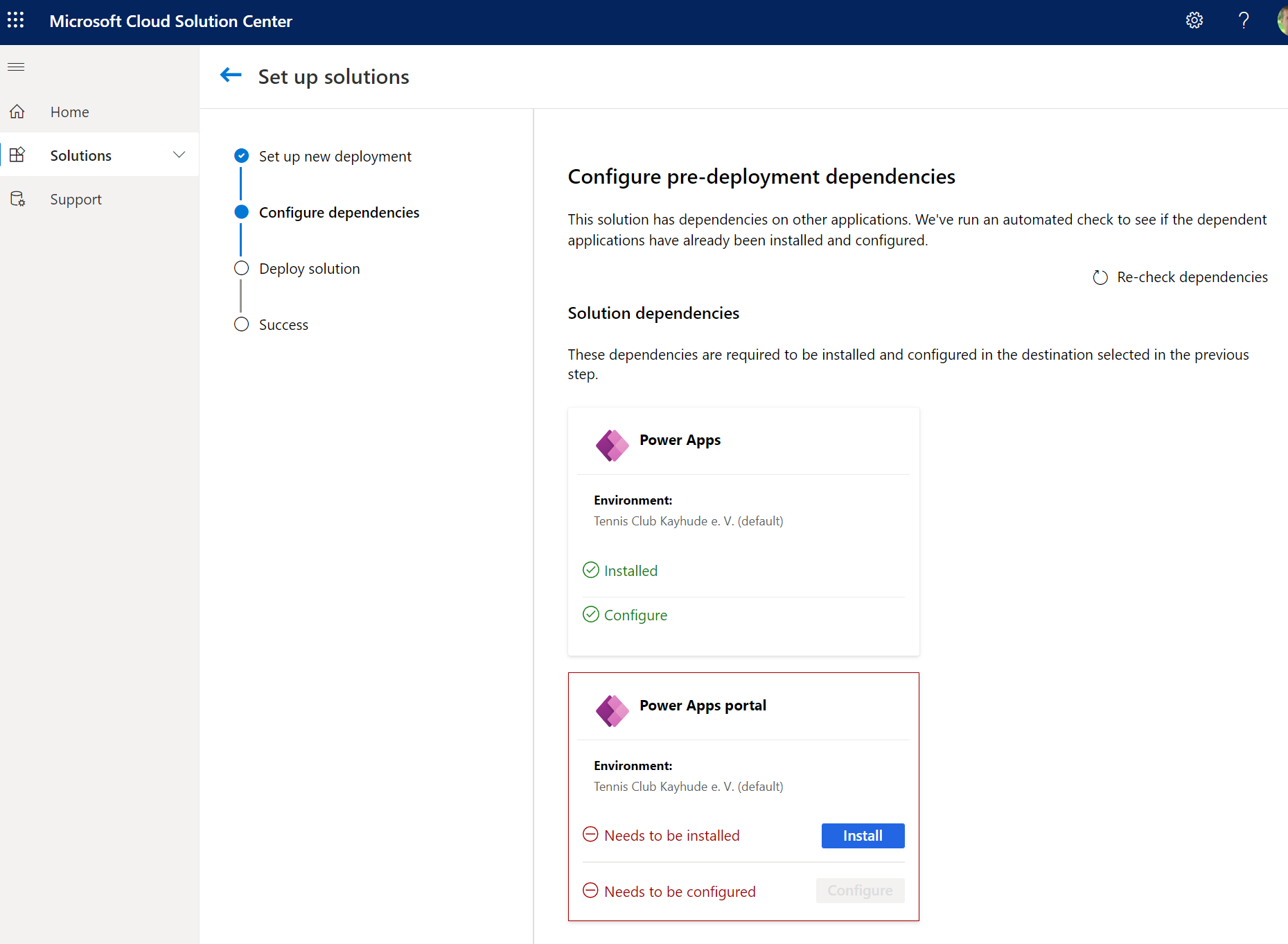Select the Success step circle
Image resolution: width=1288 pixels, height=944 pixels.
(x=241, y=324)
